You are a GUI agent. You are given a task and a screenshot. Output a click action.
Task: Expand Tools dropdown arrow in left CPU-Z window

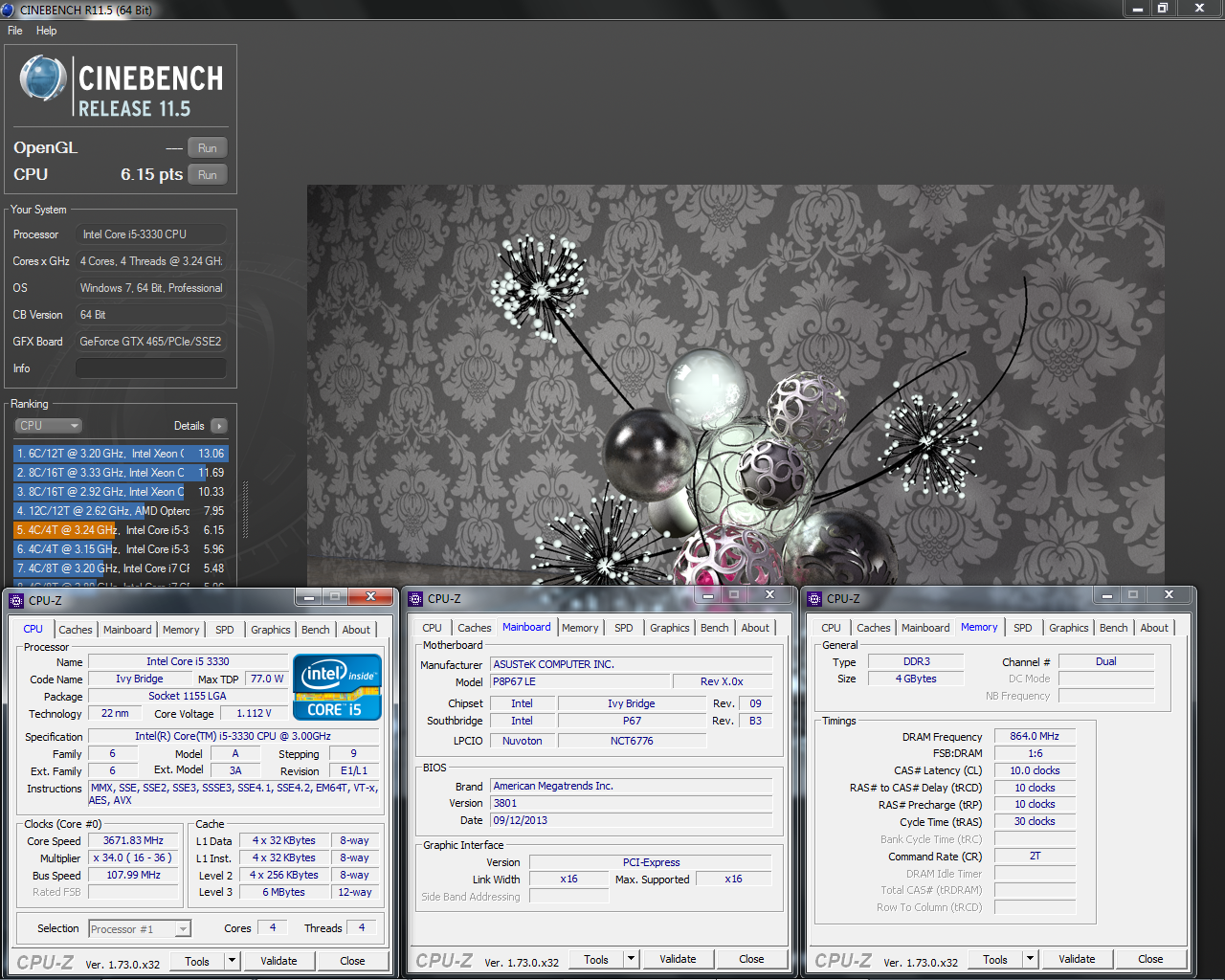pyautogui.click(x=232, y=962)
